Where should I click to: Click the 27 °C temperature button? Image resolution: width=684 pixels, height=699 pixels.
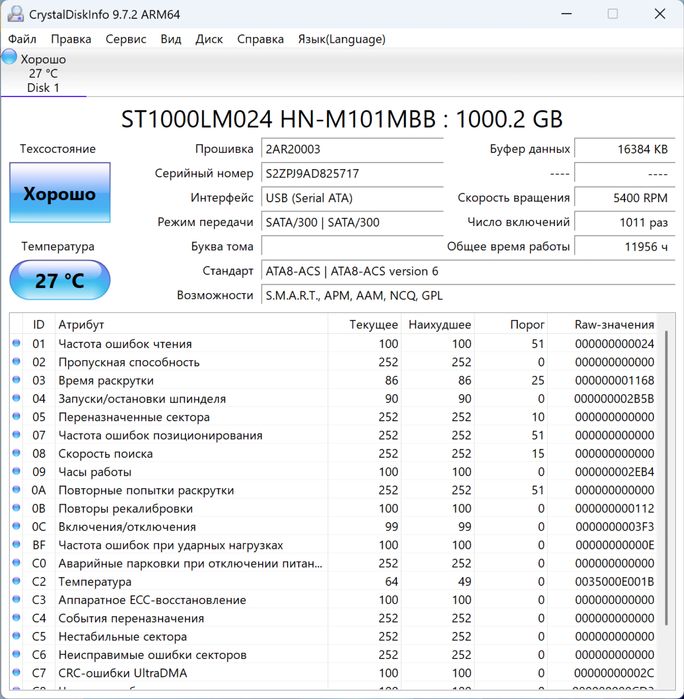point(60,280)
